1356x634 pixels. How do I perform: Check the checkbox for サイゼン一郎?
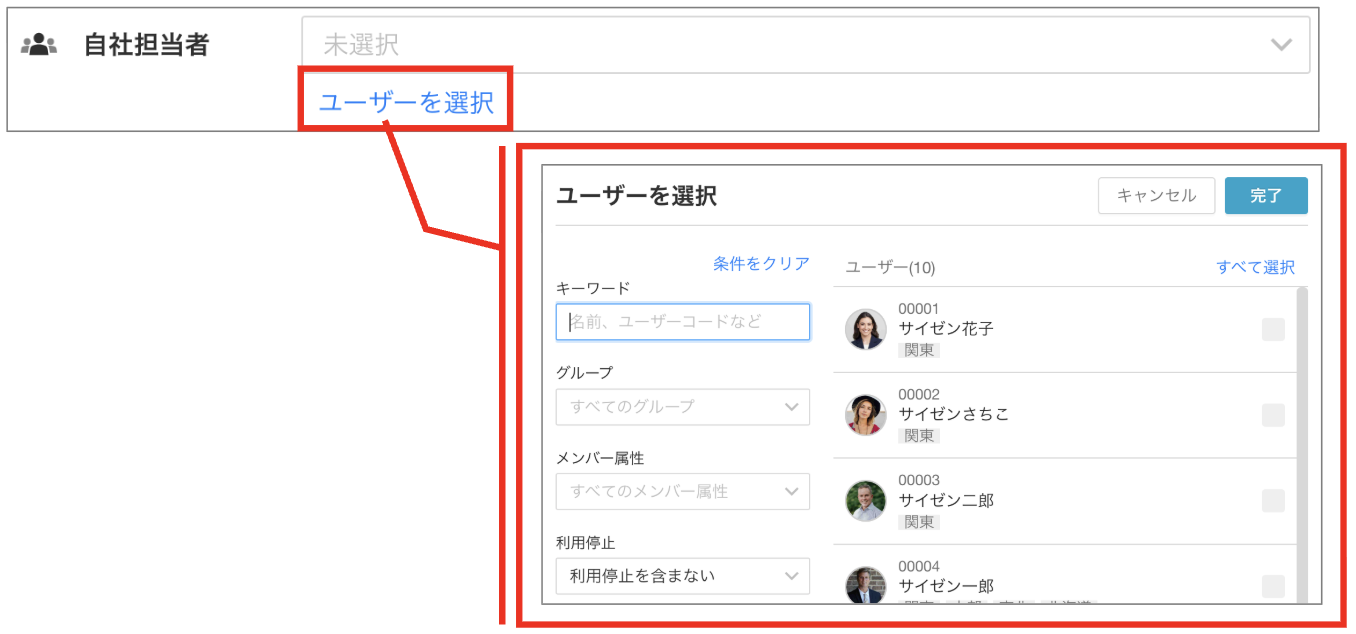[x=1273, y=587]
